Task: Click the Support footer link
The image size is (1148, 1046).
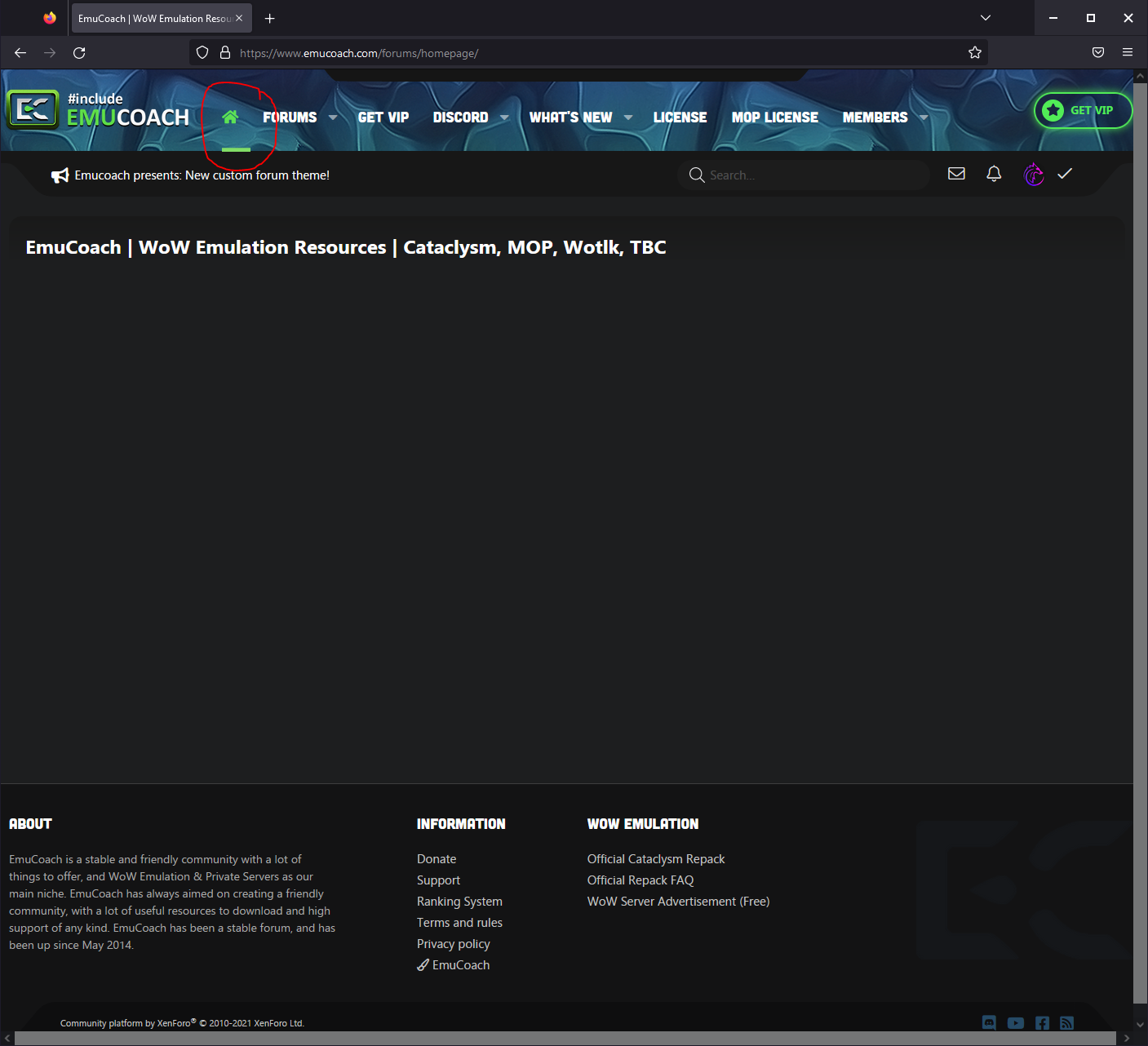Action: point(438,880)
